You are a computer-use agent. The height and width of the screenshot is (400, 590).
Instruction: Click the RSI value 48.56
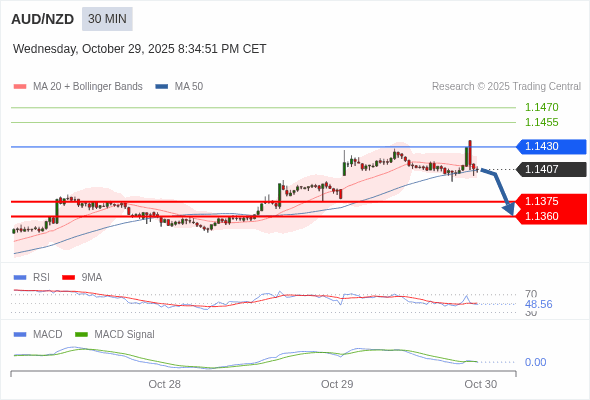pos(538,304)
